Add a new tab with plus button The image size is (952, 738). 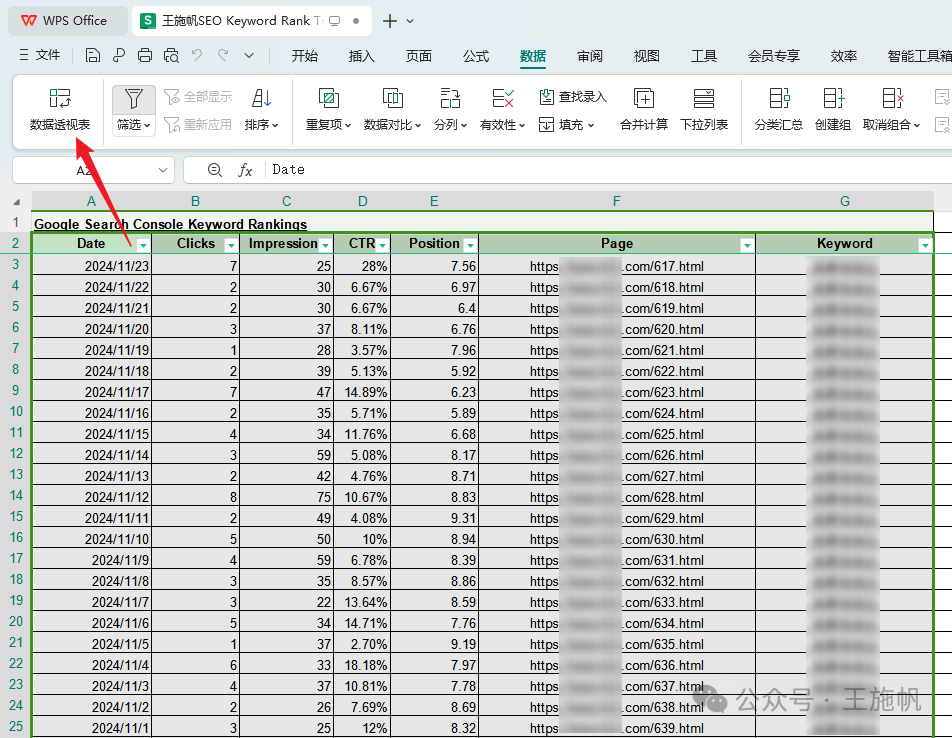click(x=390, y=21)
